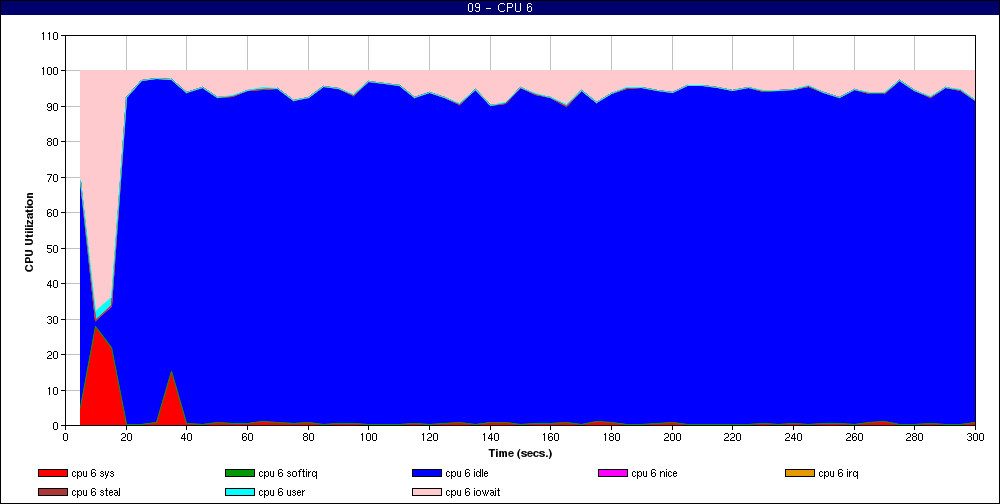Image resolution: width=1000 pixels, height=504 pixels.
Task: Select the 'cpu 6 nice' legend label
Action: point(654,473)
